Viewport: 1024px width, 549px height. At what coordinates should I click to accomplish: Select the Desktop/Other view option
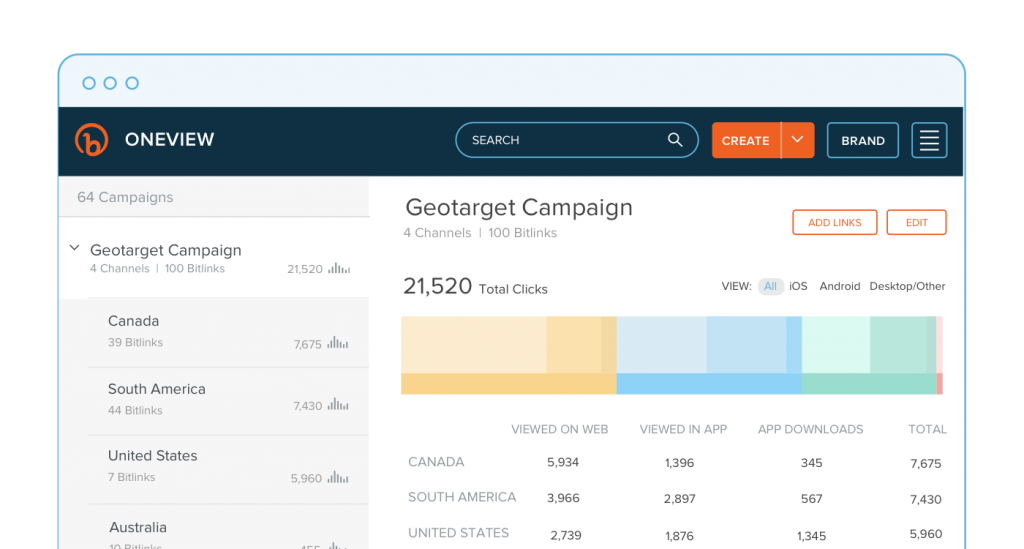(x=907, y=286)
